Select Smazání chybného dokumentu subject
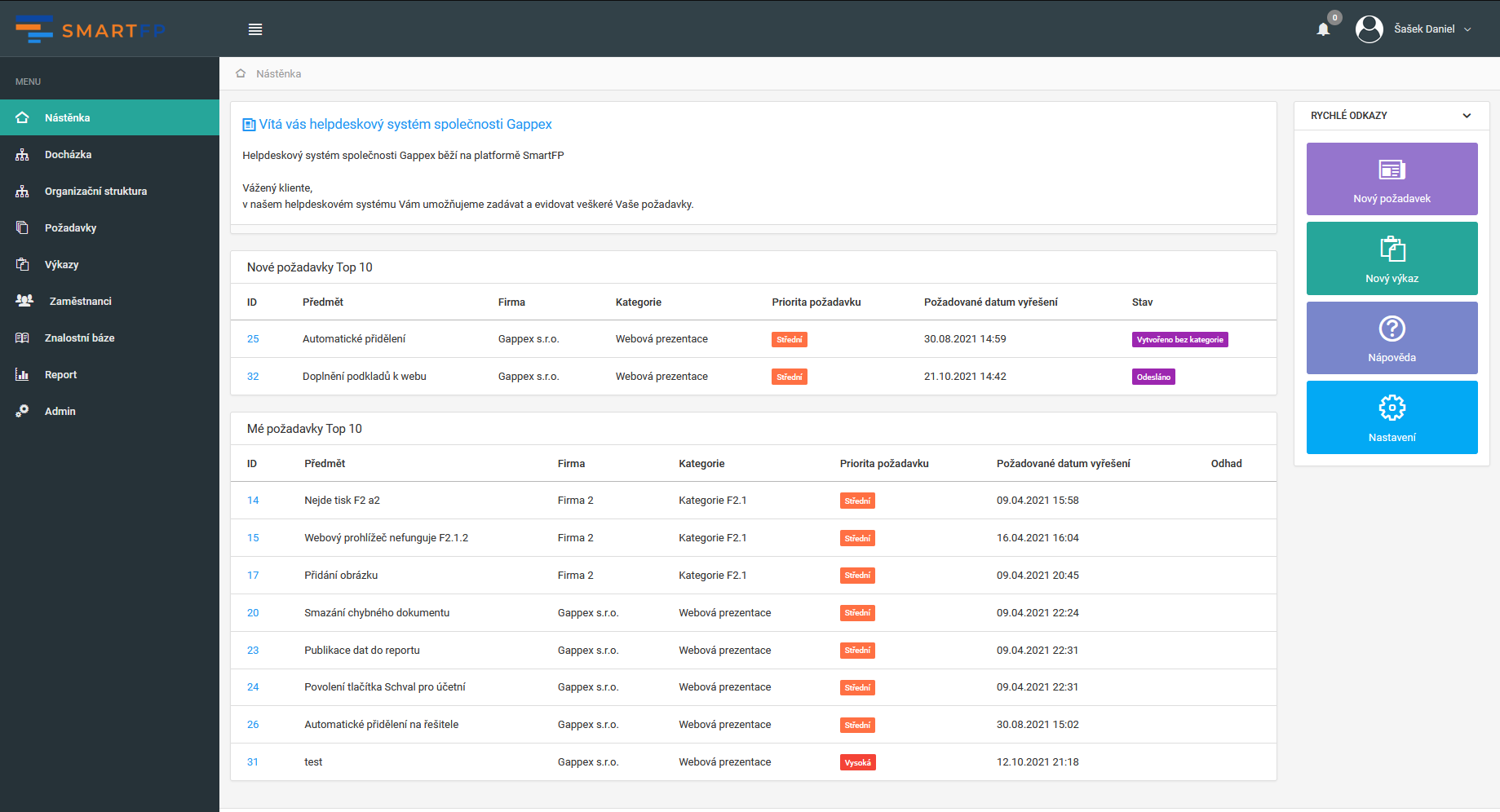Image resolution: width=1500 pixels, height=812 pixels. 377,613
